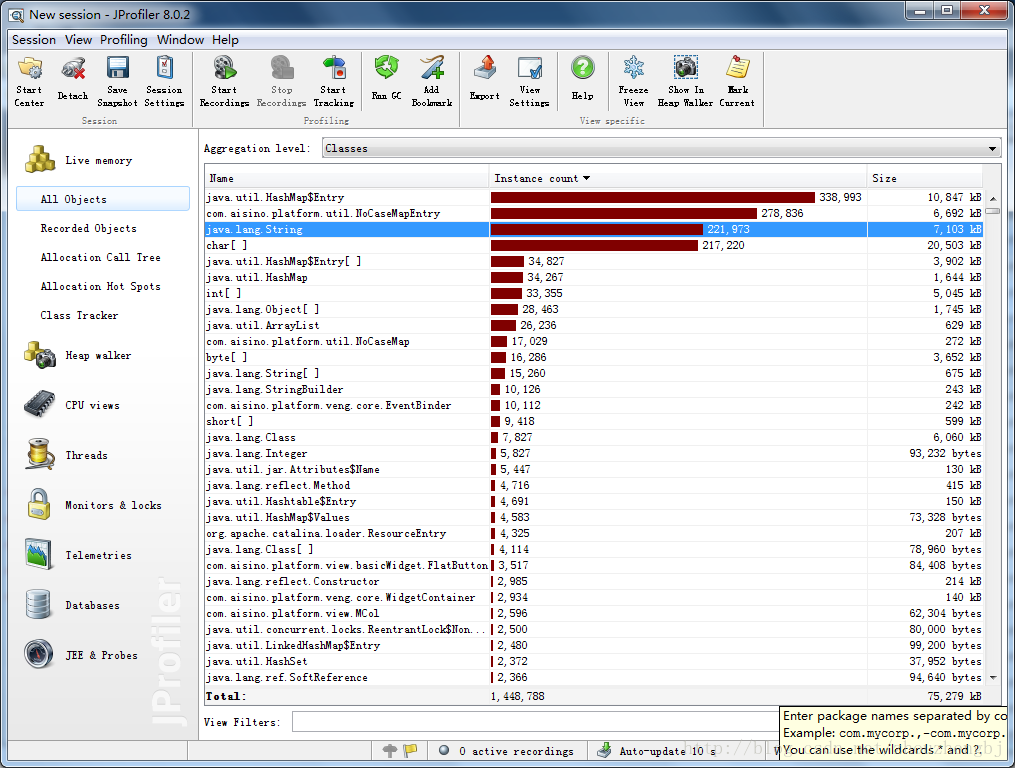Click the active recordings indicator

click(506, 751)
